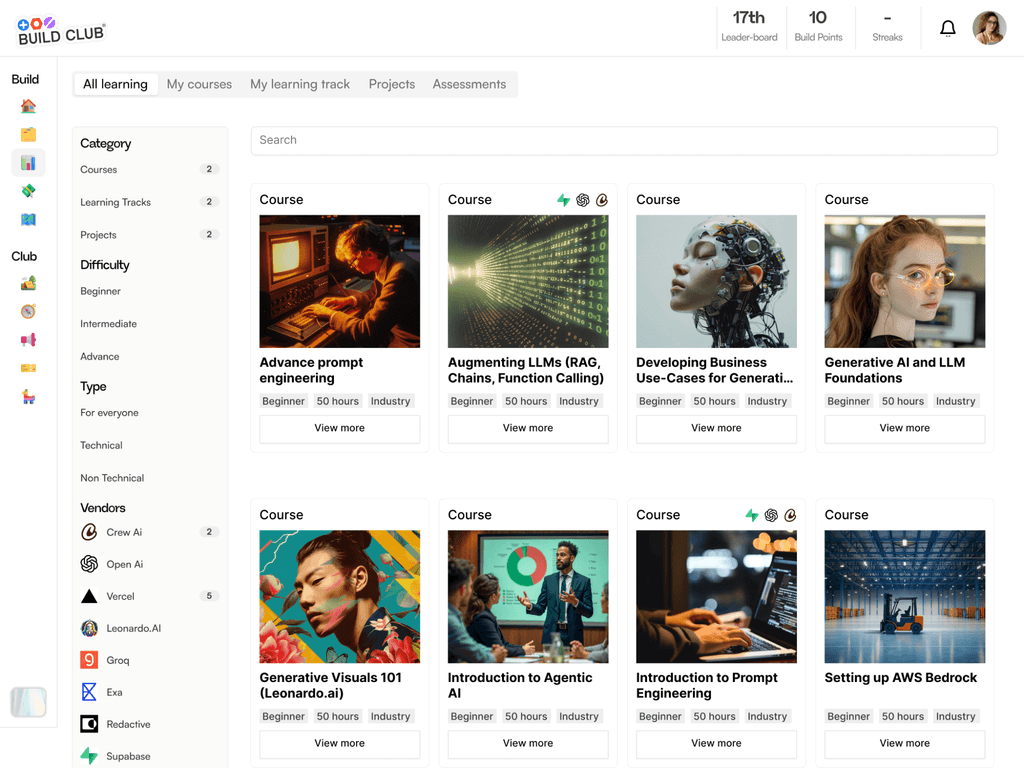Click View more under Setting up AWS Bedrock
The image size is (1024, 768).
click(904, 743)
